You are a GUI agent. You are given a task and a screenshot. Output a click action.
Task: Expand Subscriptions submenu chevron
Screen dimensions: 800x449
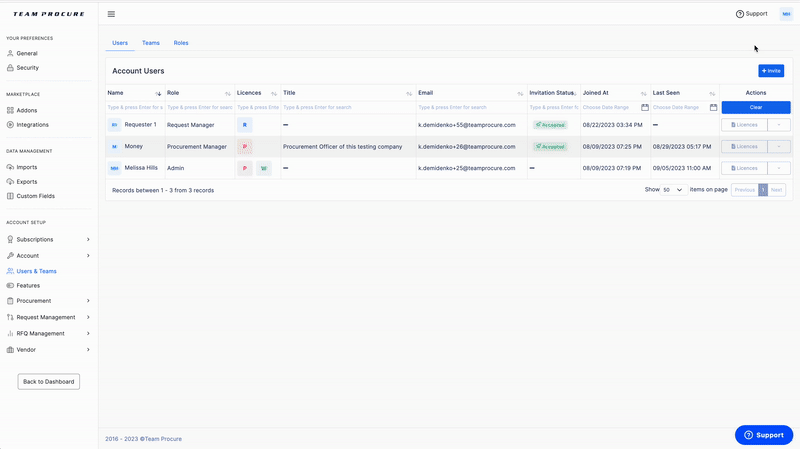[x=88, y=239]
